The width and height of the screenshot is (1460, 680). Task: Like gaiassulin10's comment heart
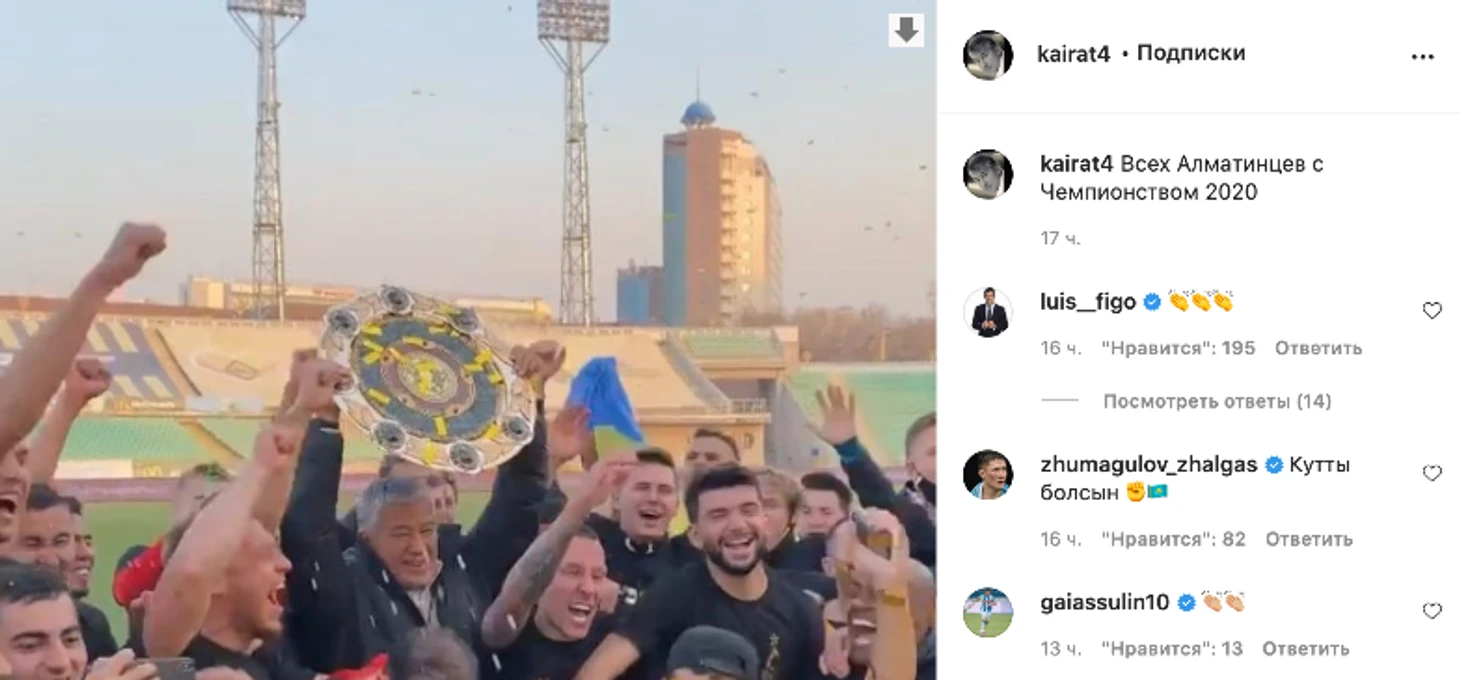point(1432,611)
